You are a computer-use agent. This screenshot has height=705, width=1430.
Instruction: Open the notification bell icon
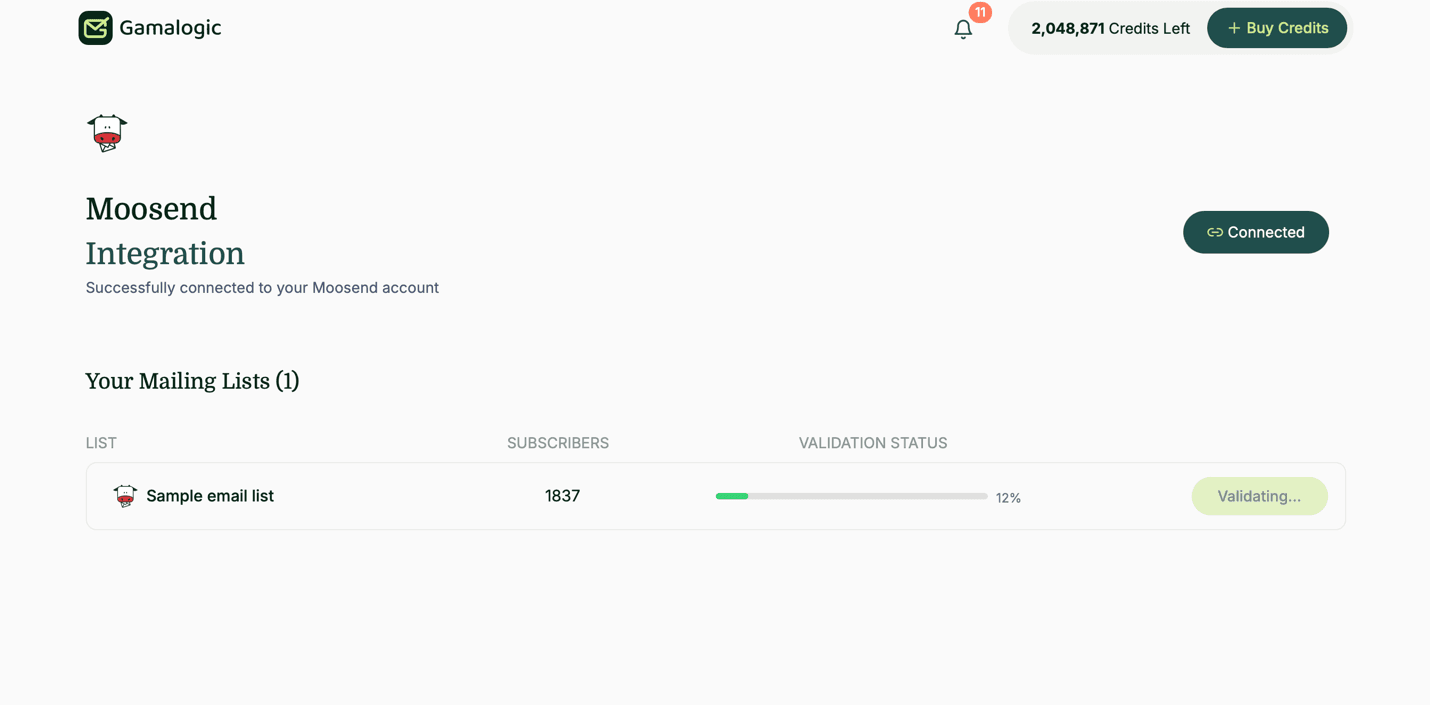click(963, 29)
